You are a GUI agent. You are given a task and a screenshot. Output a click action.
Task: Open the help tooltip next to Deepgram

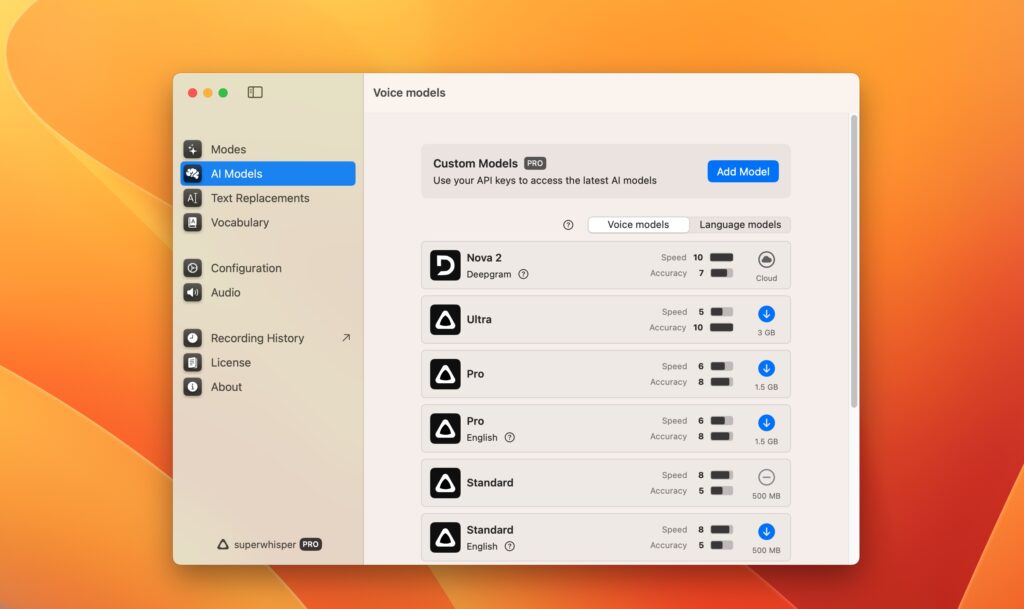(x=524, y=273)
